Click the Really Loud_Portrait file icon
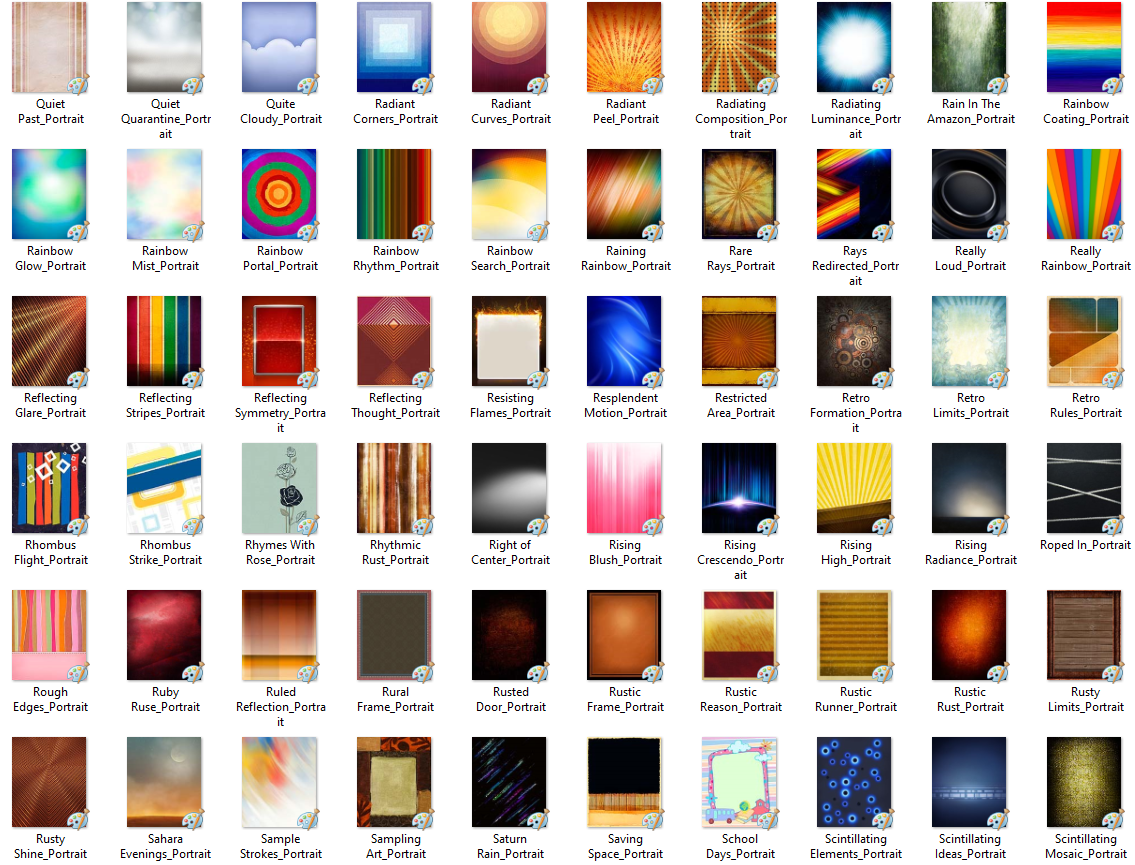This screenshot has height=865, width=1135. (x=970, y=194)
